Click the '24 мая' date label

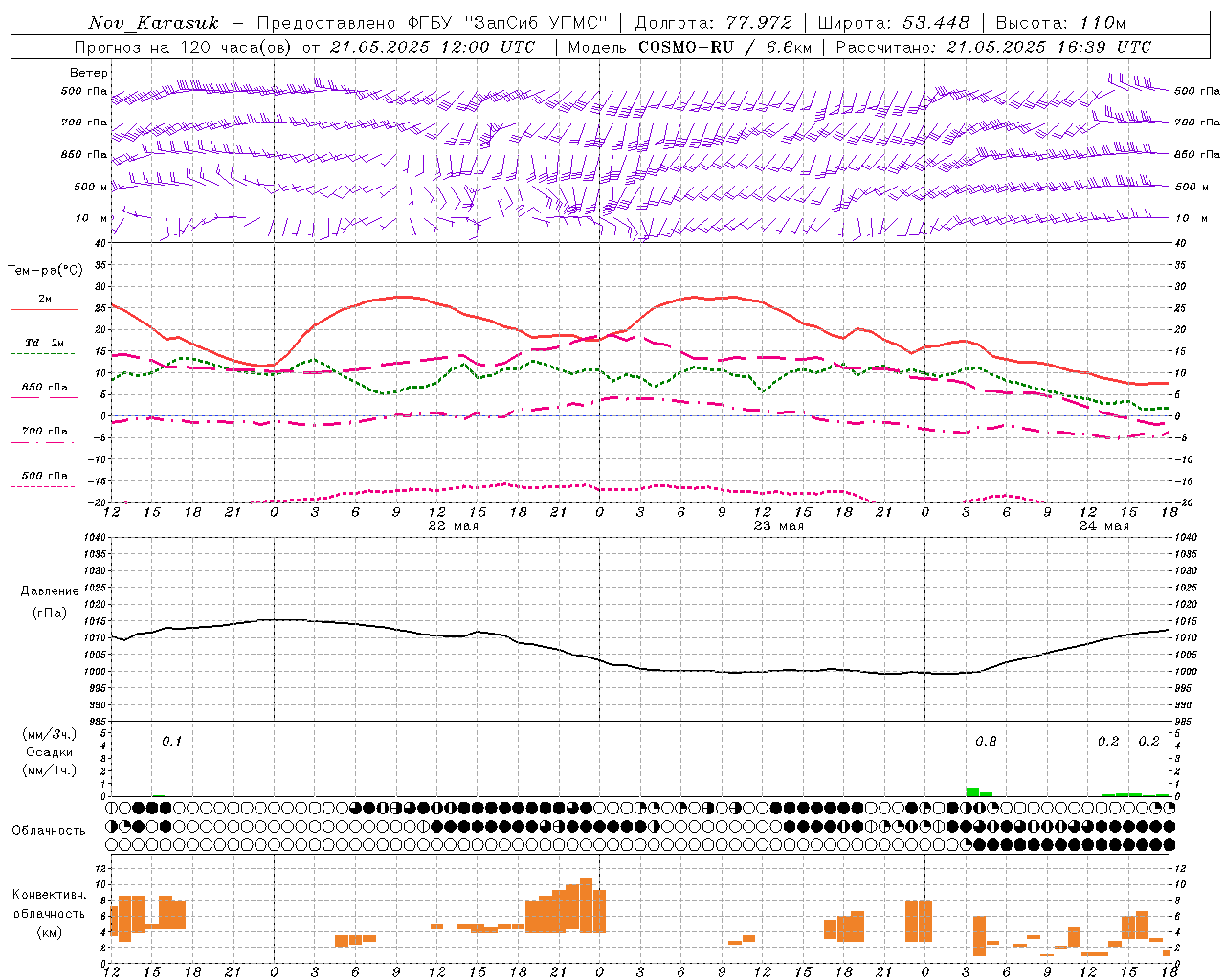pos(1104,526)
